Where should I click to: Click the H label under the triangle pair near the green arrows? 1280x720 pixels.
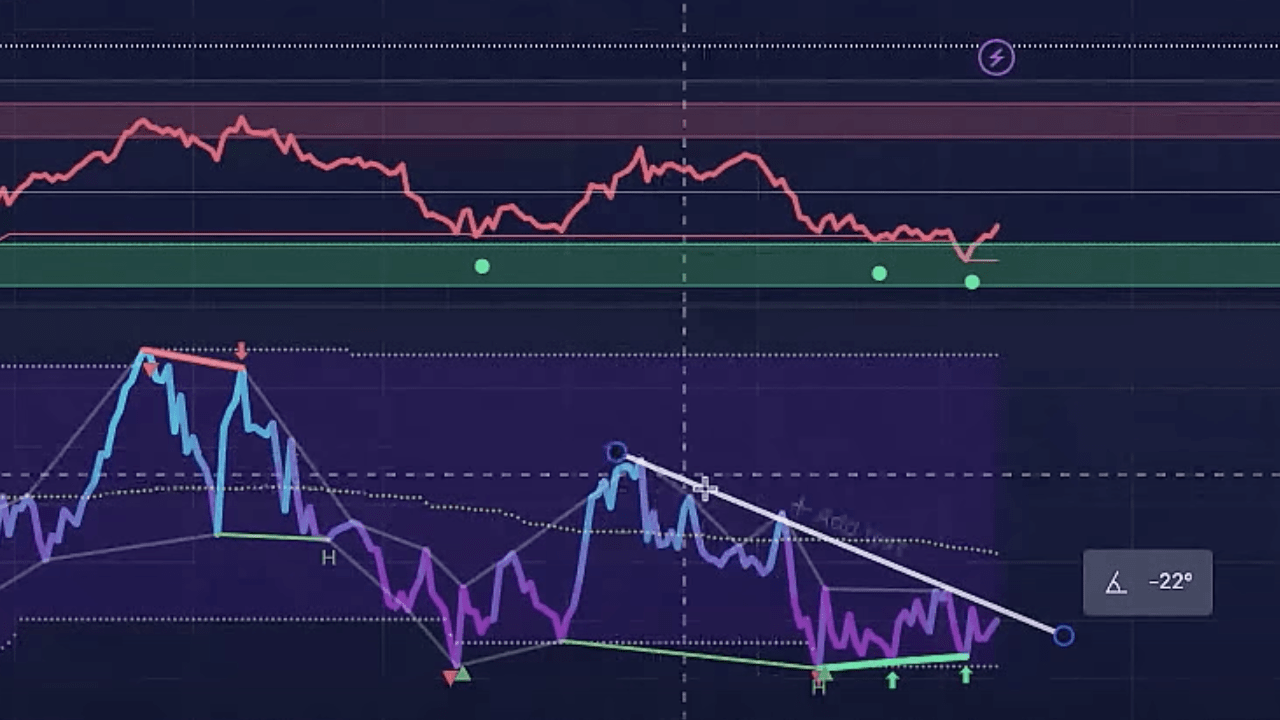[x=819, y=688]
